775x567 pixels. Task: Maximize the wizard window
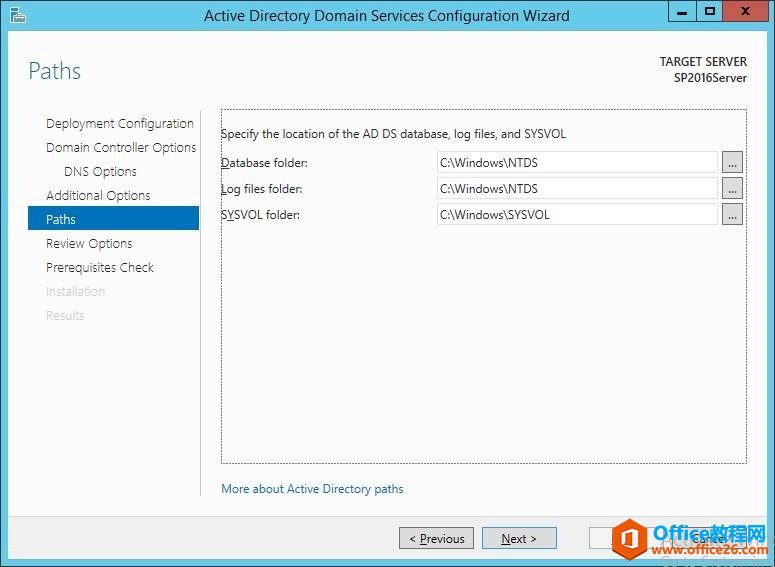pos(711,11)
